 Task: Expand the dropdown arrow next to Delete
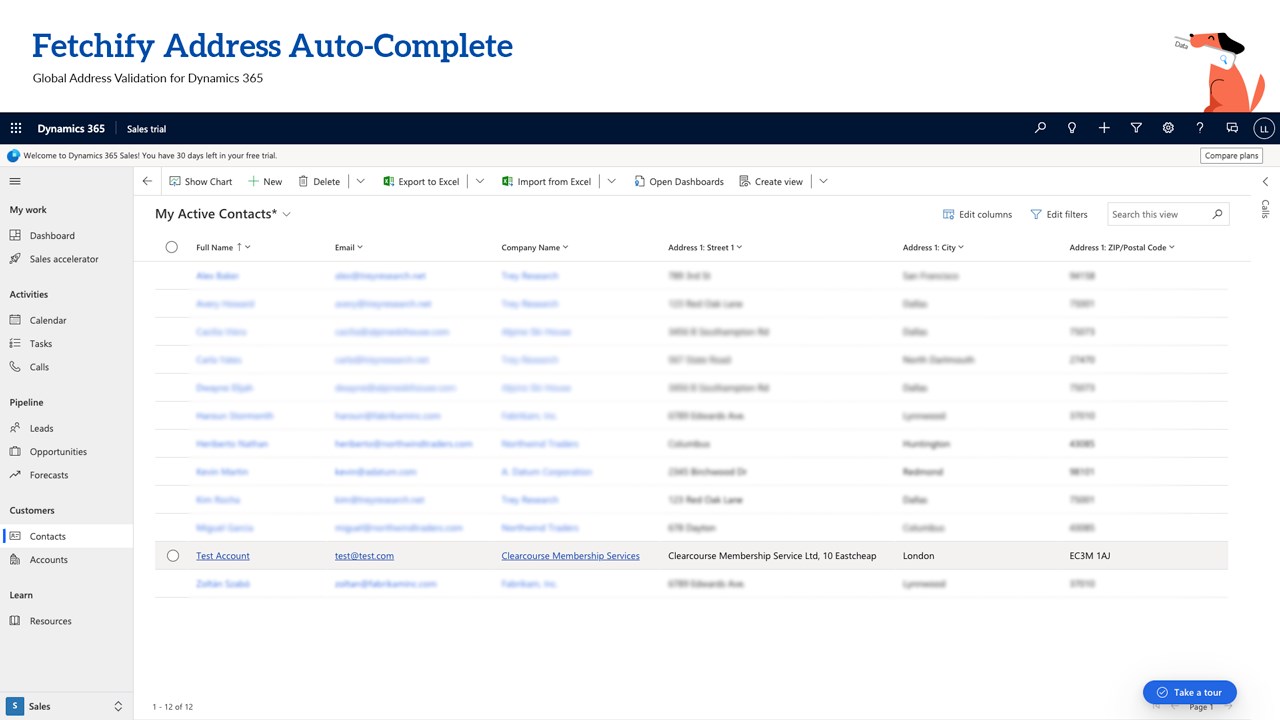(x=360, y=181)
